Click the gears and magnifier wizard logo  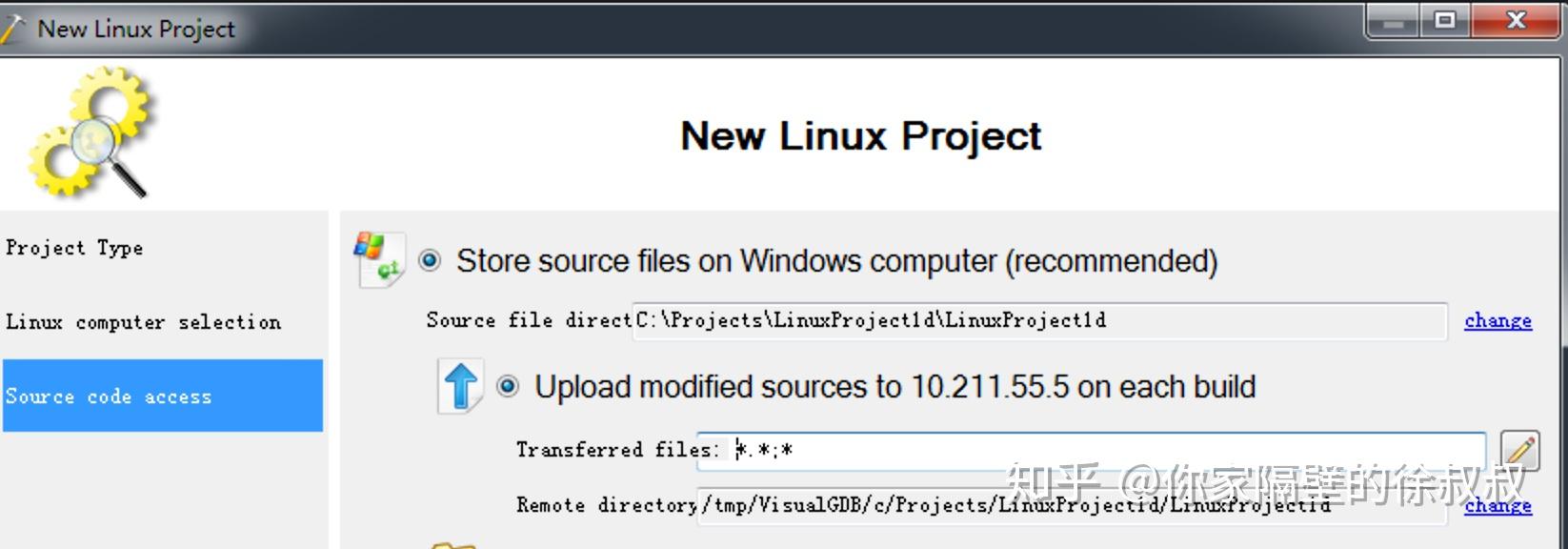pos(90,132)
